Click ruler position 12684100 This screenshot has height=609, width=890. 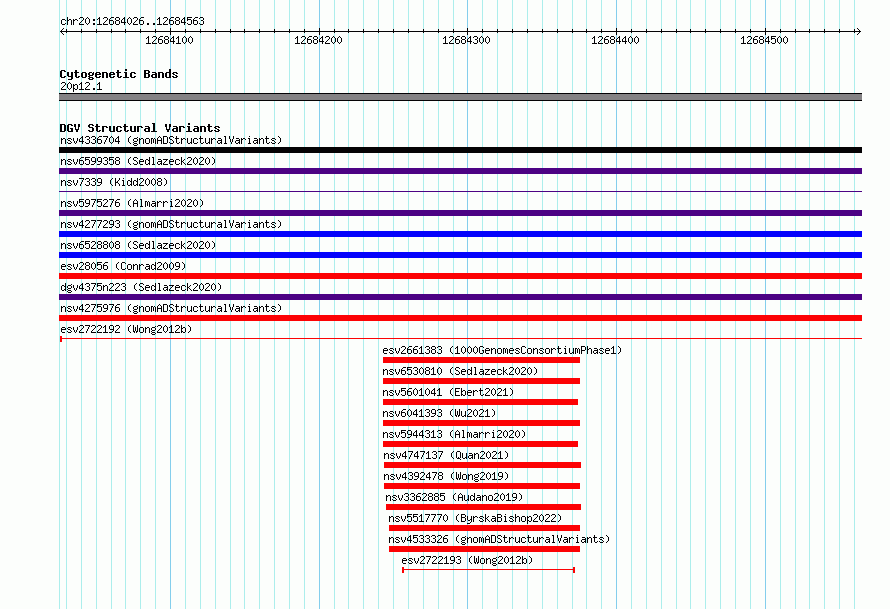[x=169, y=40]
